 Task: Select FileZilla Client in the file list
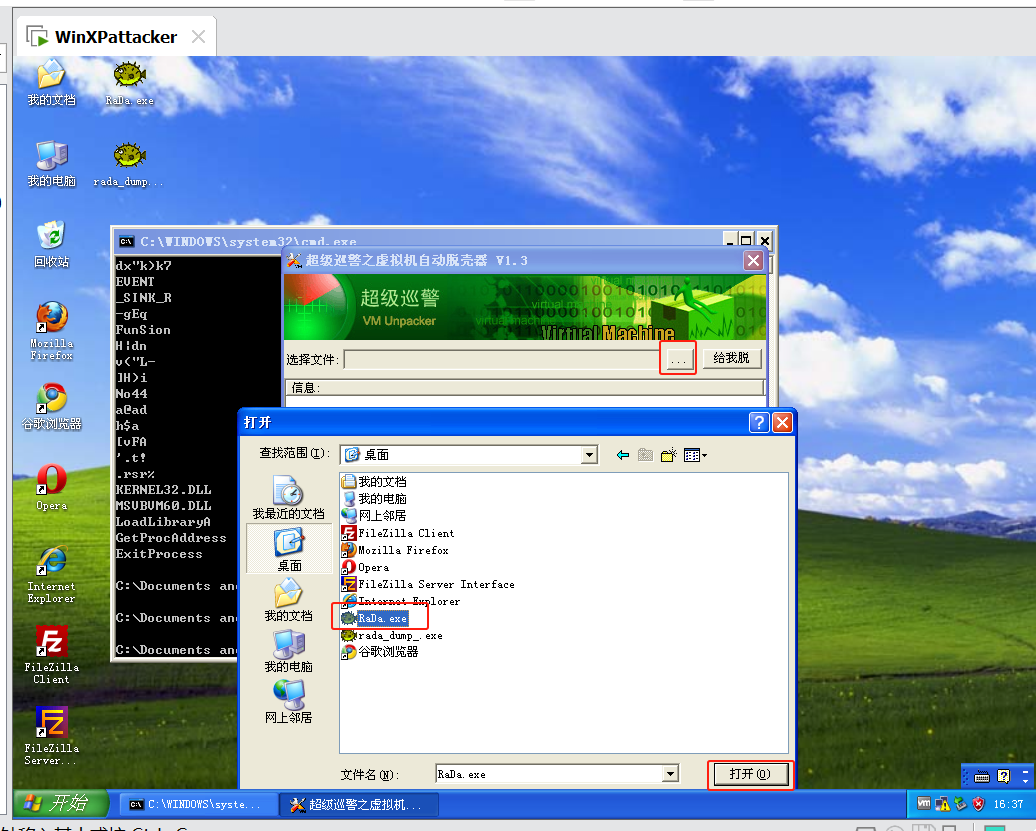tap(398, 533)
